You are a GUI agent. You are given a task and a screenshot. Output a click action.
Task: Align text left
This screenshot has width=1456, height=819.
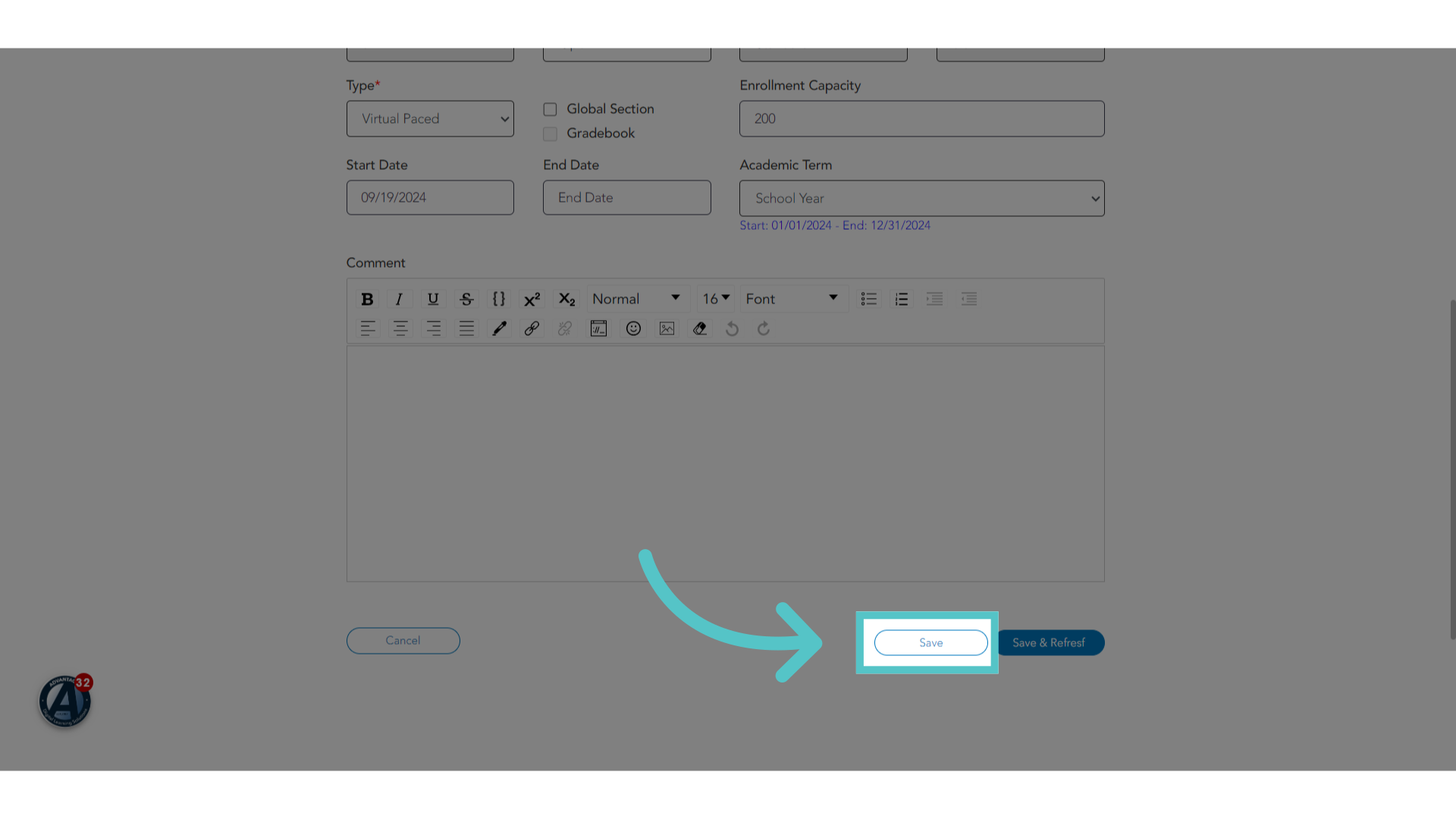pyautogui.click(x=368, y=328)
